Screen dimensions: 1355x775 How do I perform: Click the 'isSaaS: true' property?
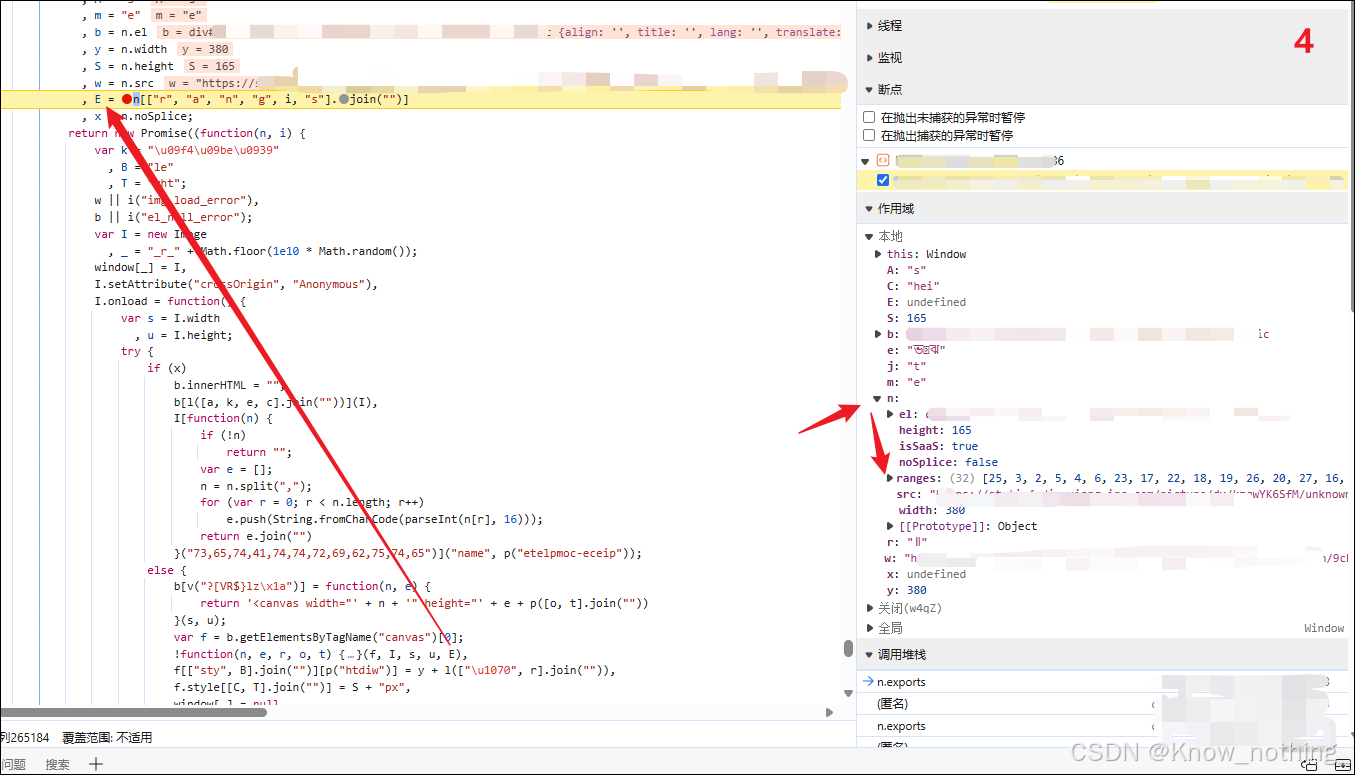click(938, 446)
